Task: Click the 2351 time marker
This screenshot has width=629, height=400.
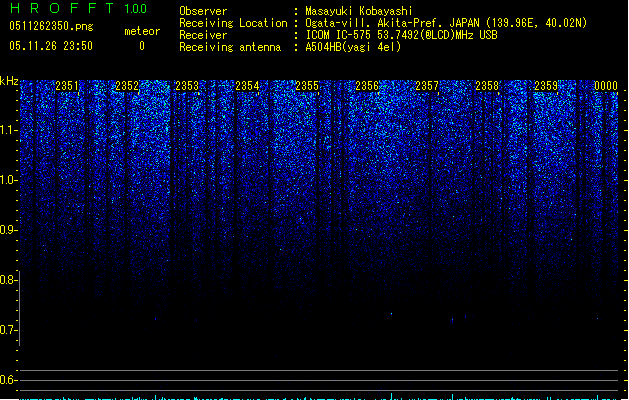Action: pyautogui.click(x=67, y=86)
